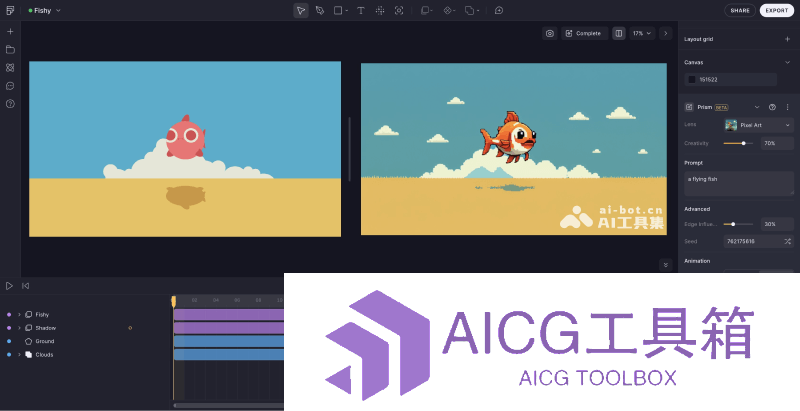The width and height of the screenshot is (800, 411).
Task: Select the Text tool
Action: (361, 10)
